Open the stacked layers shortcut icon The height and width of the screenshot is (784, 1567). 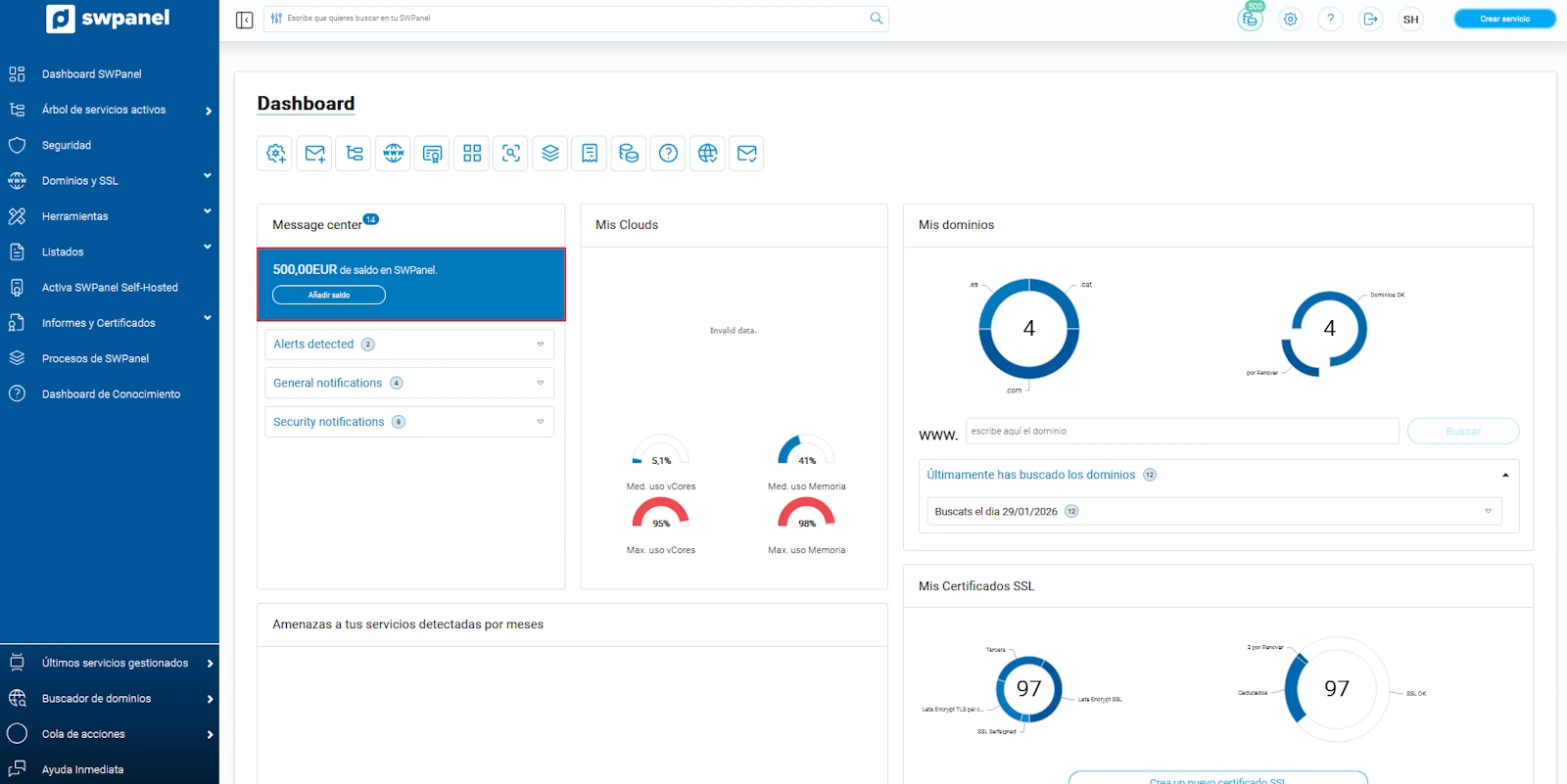click(550, 154)
